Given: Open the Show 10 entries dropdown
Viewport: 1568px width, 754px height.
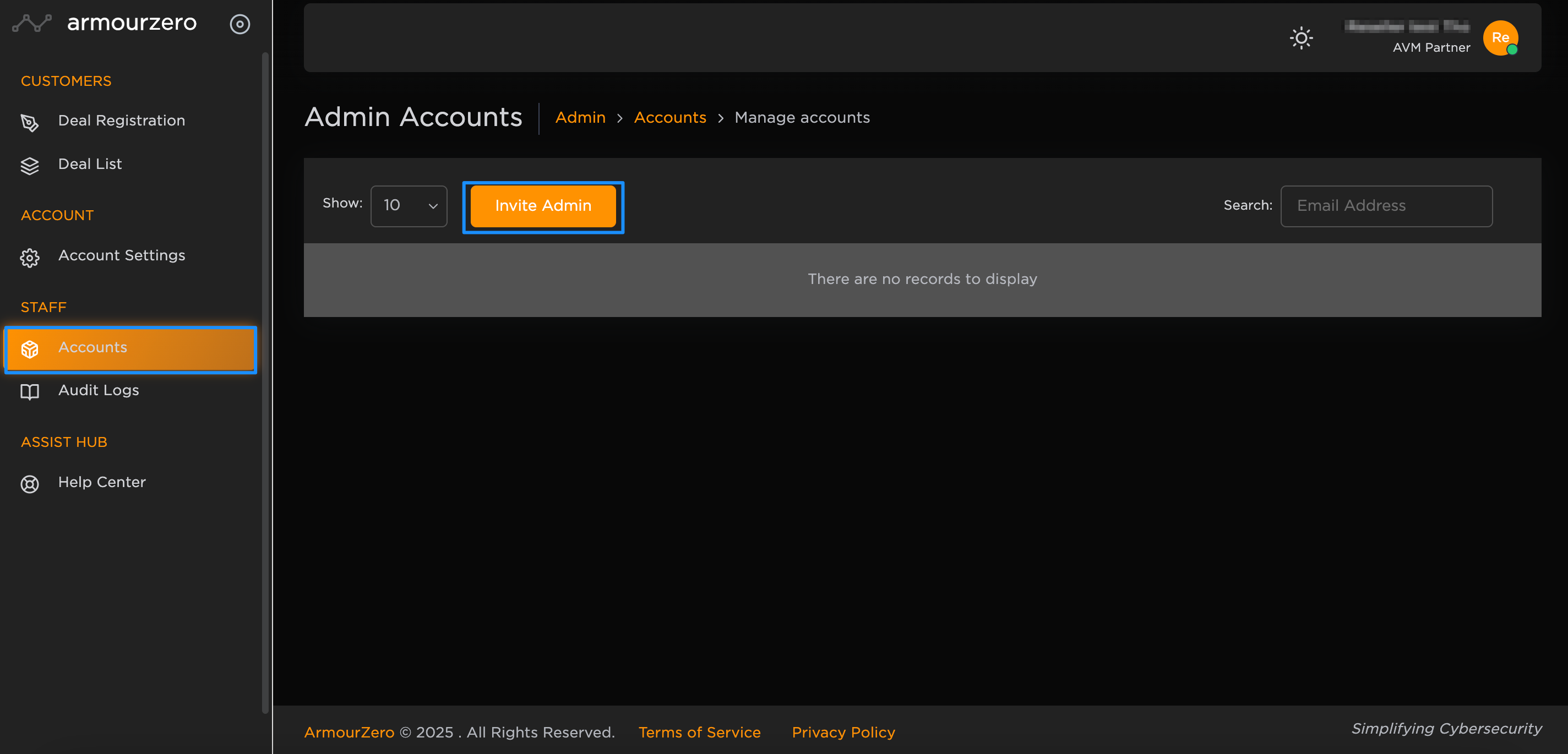Looking at the screenshot, I should [409, 206].
